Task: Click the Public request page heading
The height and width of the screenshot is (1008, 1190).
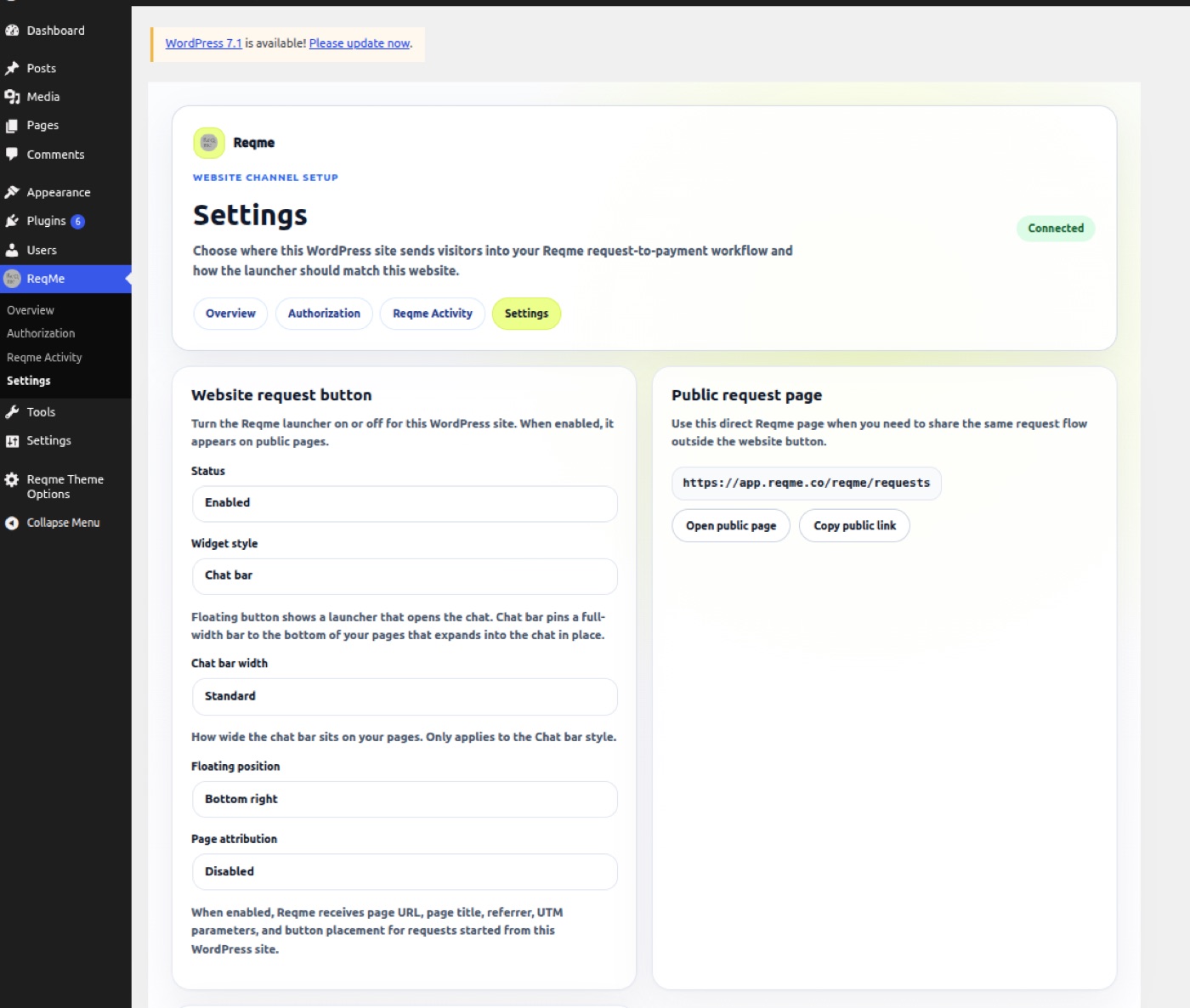Action: pos(746,395)
